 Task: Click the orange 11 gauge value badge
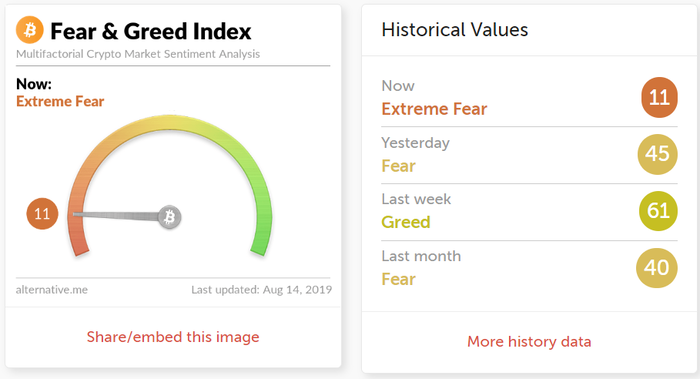[42, 214]
